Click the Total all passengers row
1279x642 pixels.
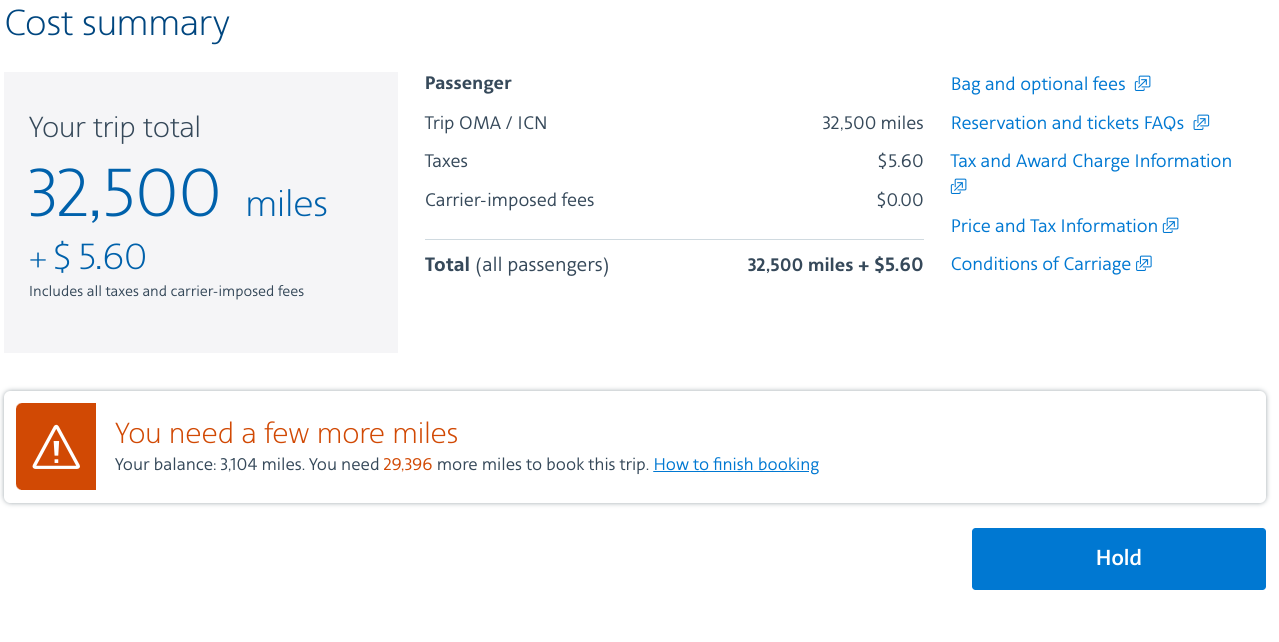674,265
